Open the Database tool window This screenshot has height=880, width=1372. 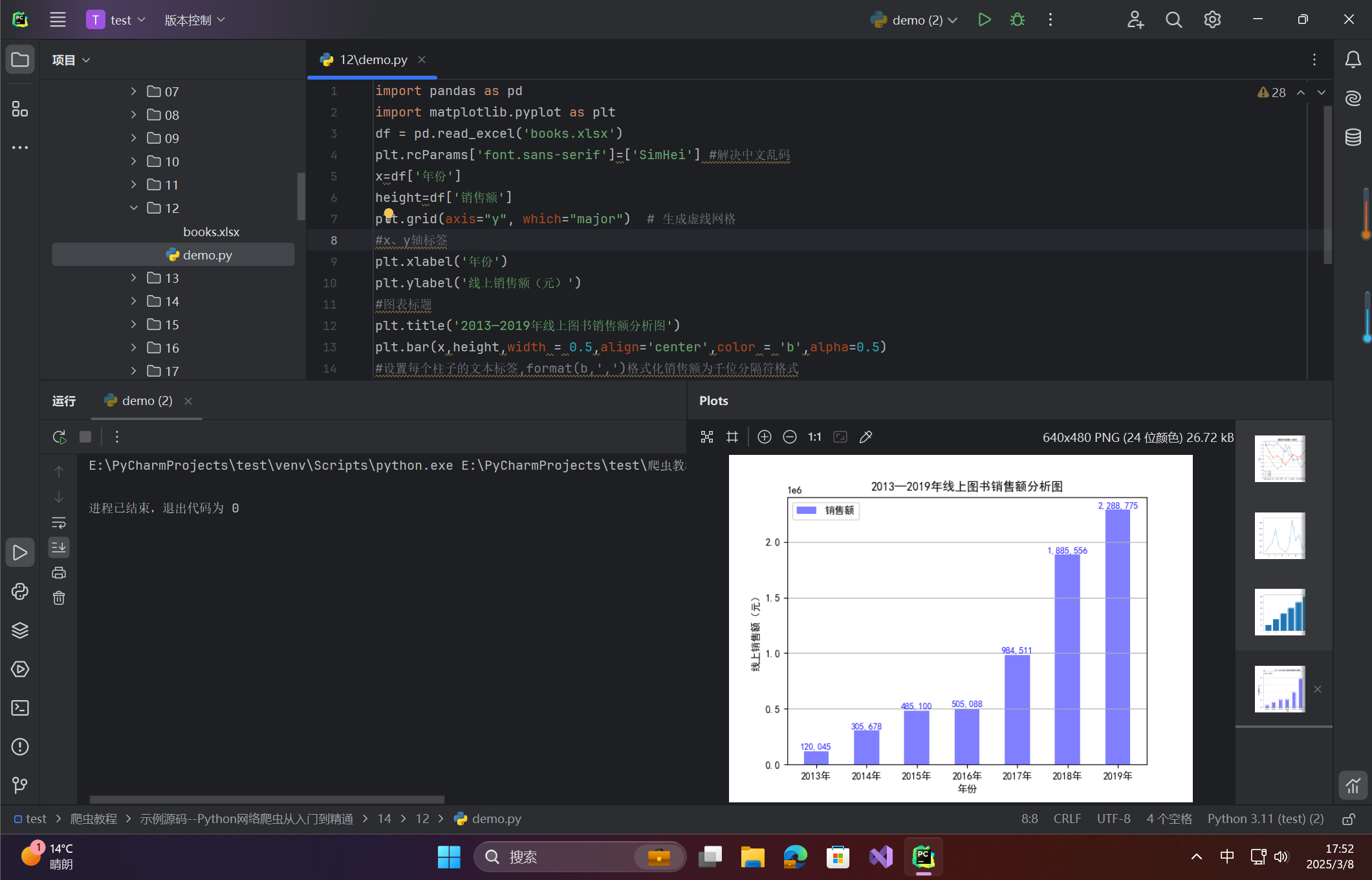coord(1353,137)
